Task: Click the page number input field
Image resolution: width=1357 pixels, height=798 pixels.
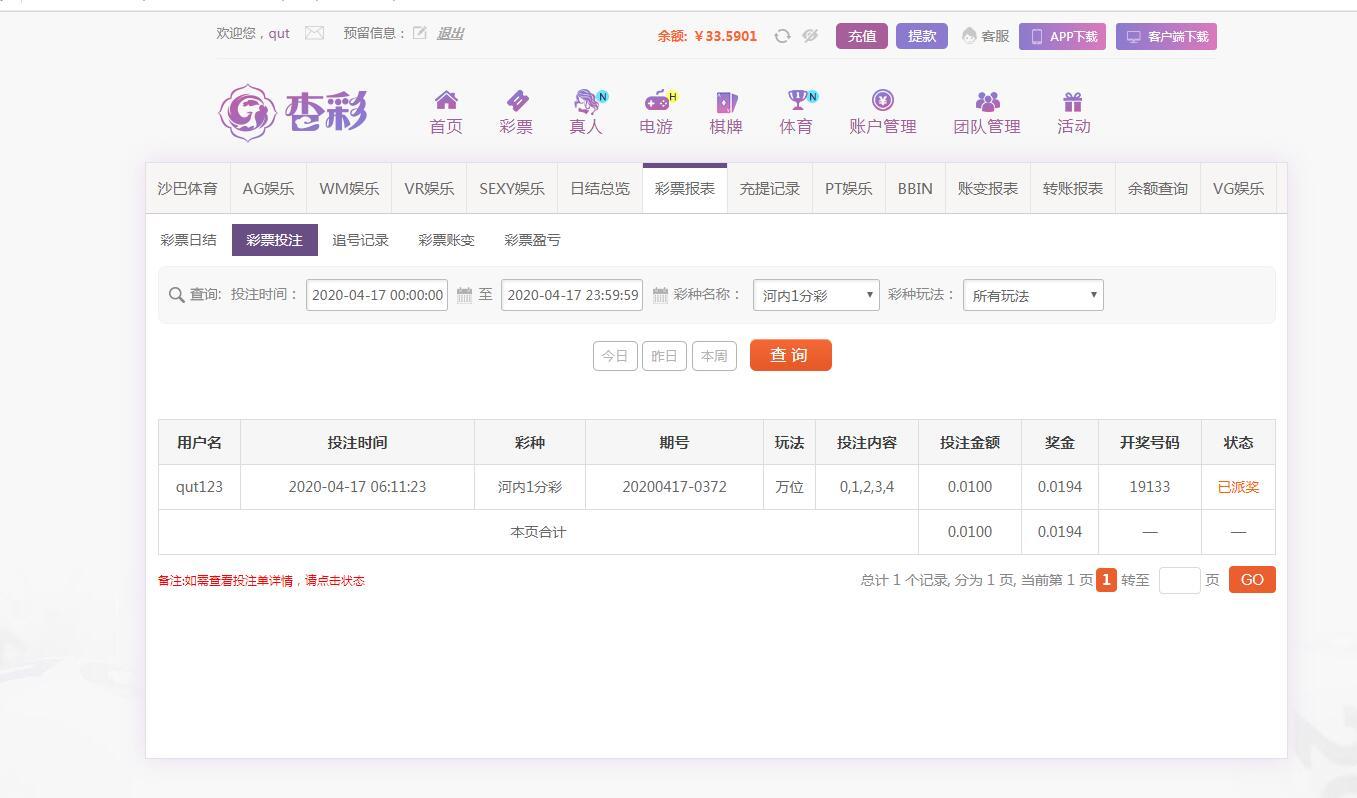Action: (1179, 580)
